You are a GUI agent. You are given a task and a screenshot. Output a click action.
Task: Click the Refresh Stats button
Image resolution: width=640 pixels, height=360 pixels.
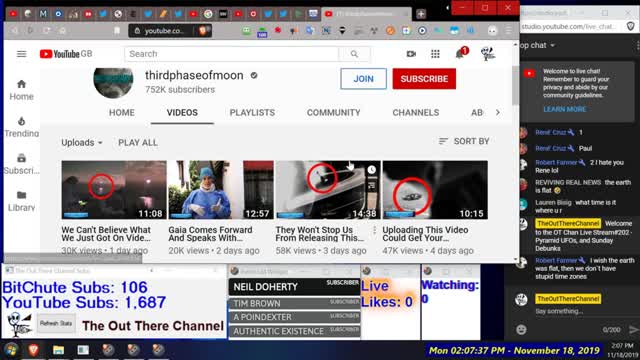(x=56, y=323)
